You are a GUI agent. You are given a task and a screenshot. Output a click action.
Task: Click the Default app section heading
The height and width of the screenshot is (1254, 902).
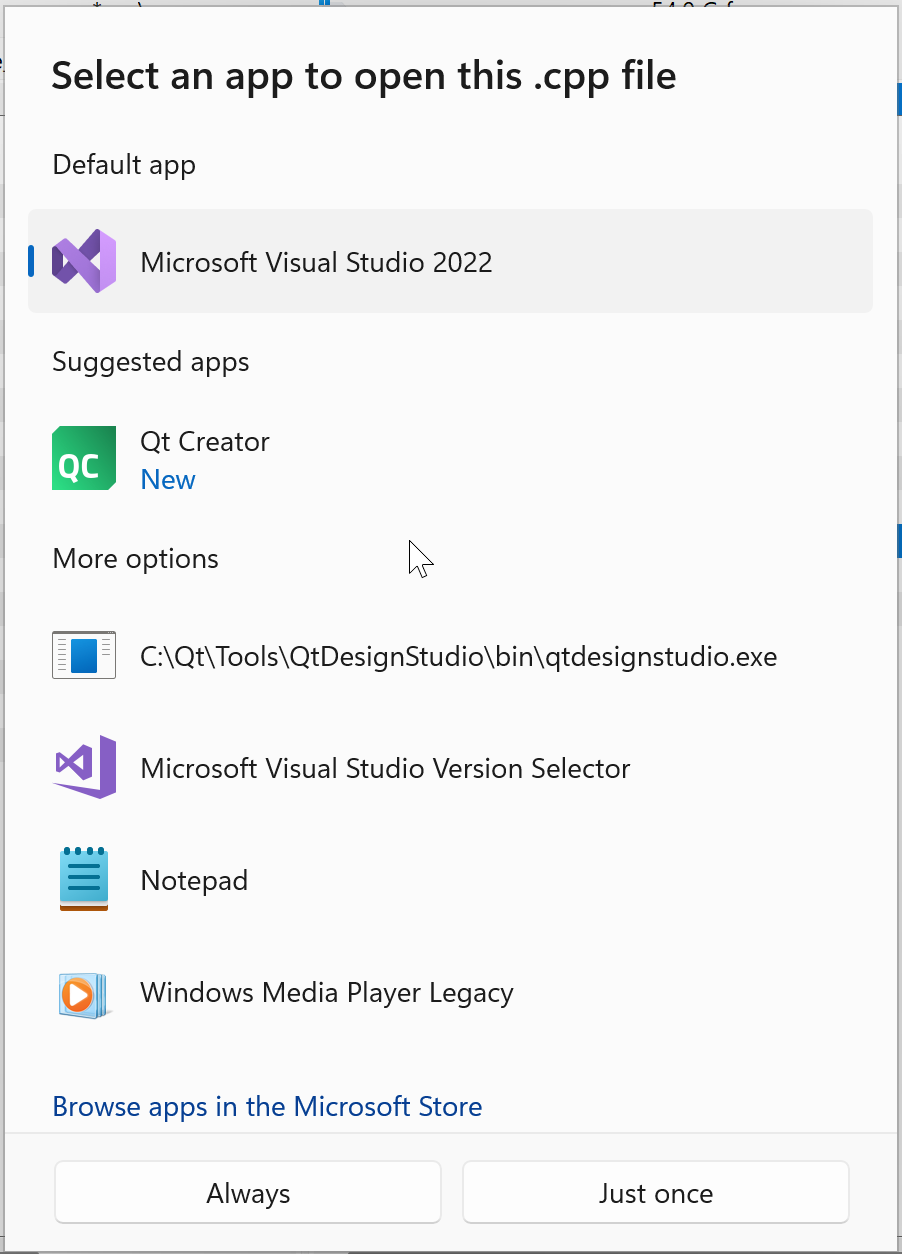tap(124, 164)
